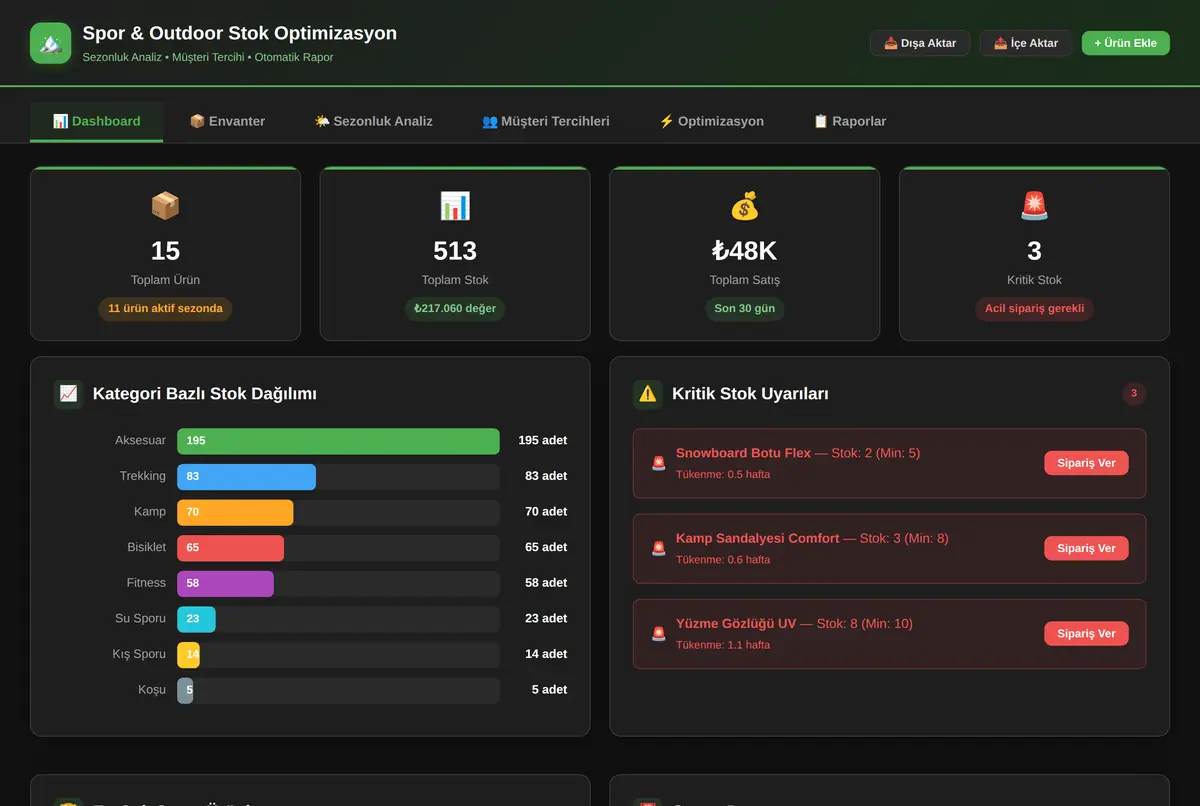Select the Optimizasyon tab
The width and height of the screenshot is (1200, 806).
711,121
